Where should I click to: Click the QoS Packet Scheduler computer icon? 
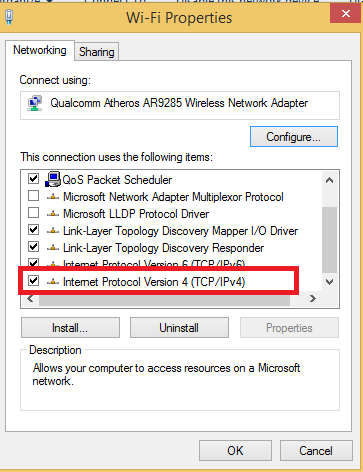(53, 179)
